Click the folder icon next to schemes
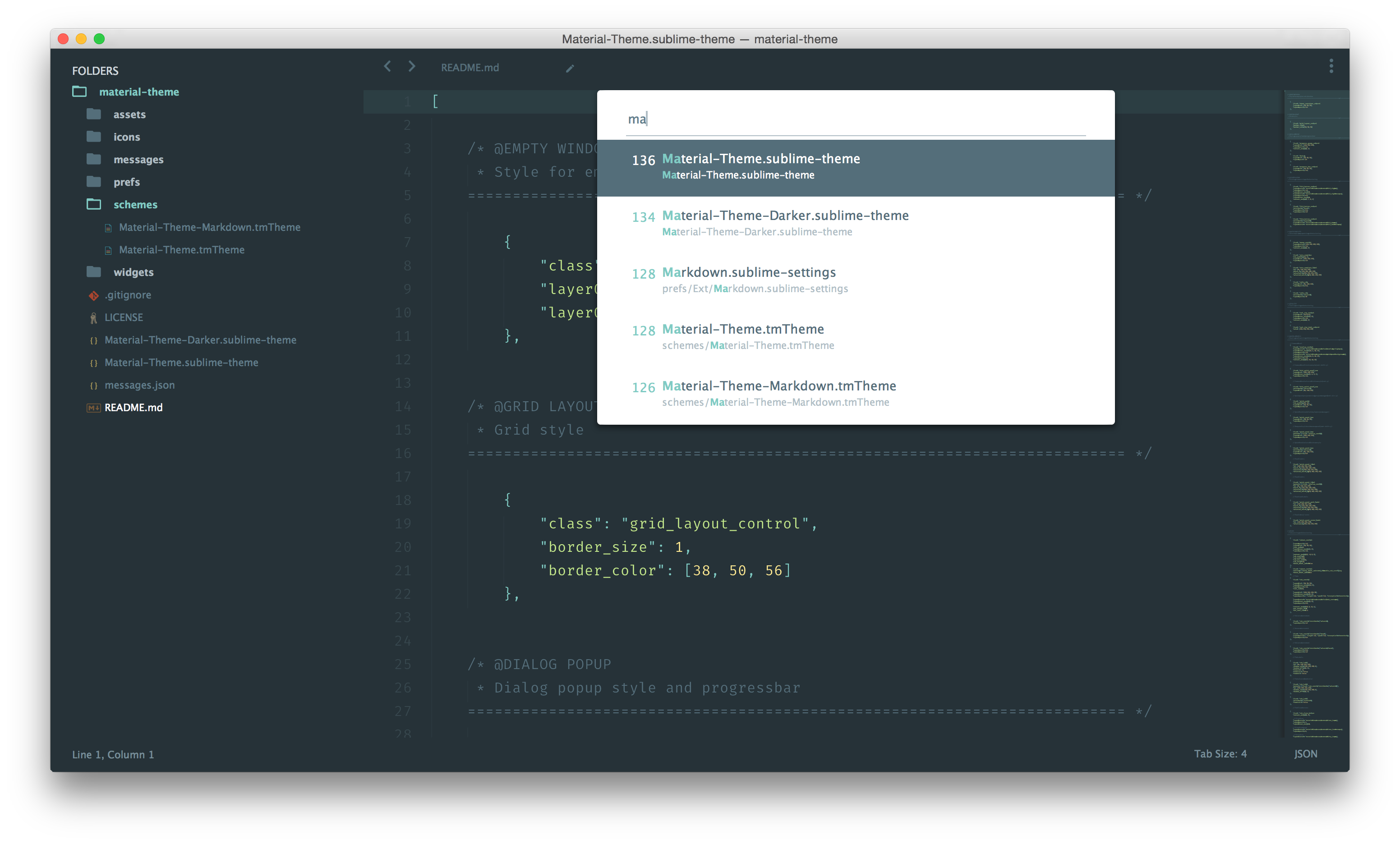The image size is (1400, 844). pyautogui.click(x=94, y=204)
